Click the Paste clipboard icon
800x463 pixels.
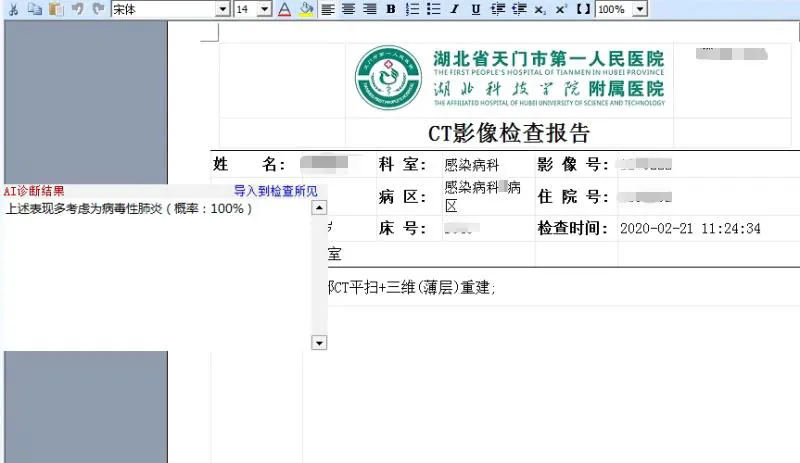pos(57,9)
